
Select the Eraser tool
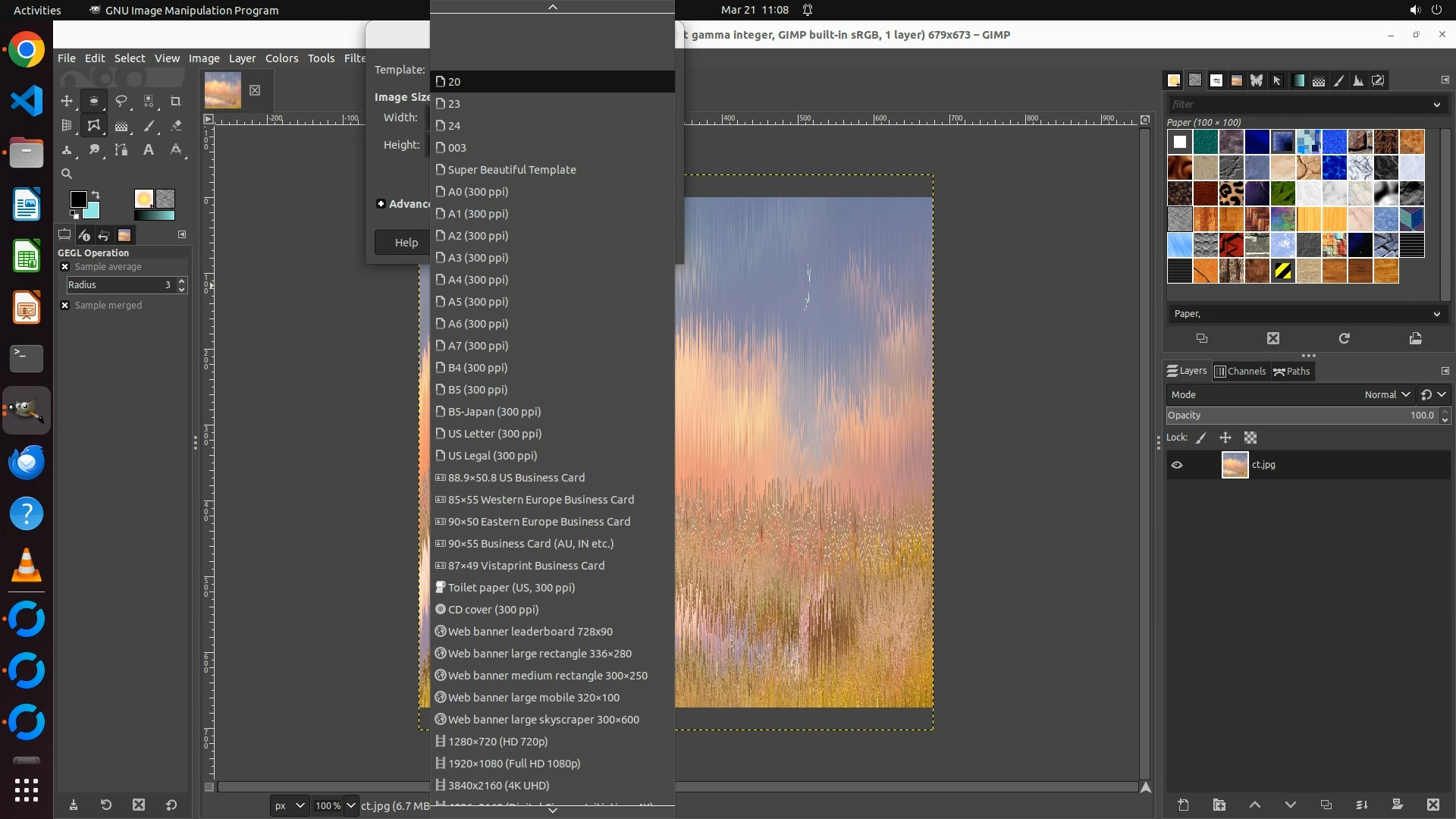click(x=176, y=126)
